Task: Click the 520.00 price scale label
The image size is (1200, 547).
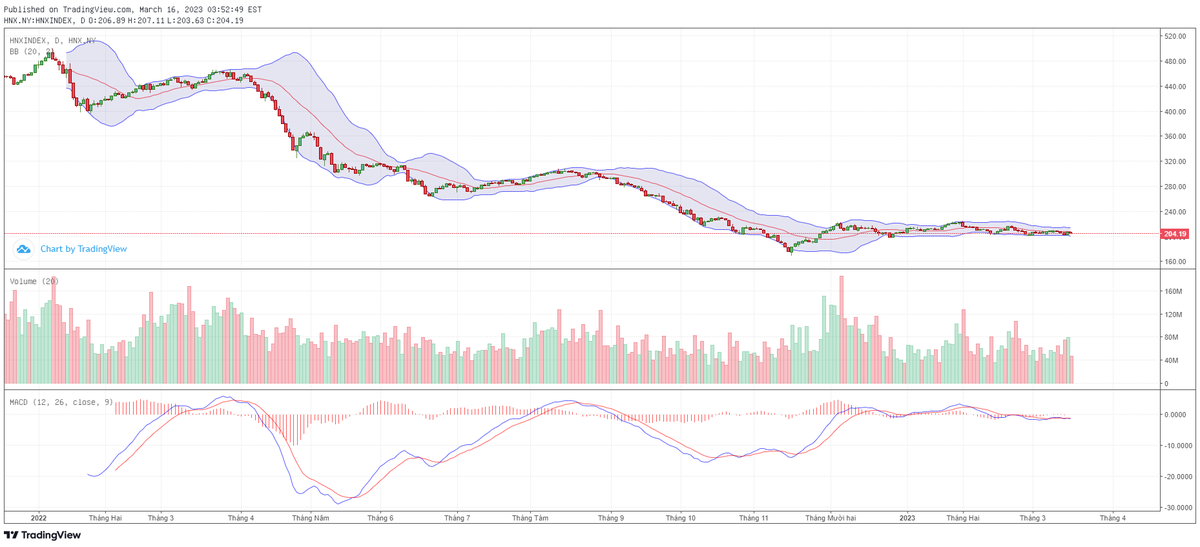Action: pos(1174,36)
